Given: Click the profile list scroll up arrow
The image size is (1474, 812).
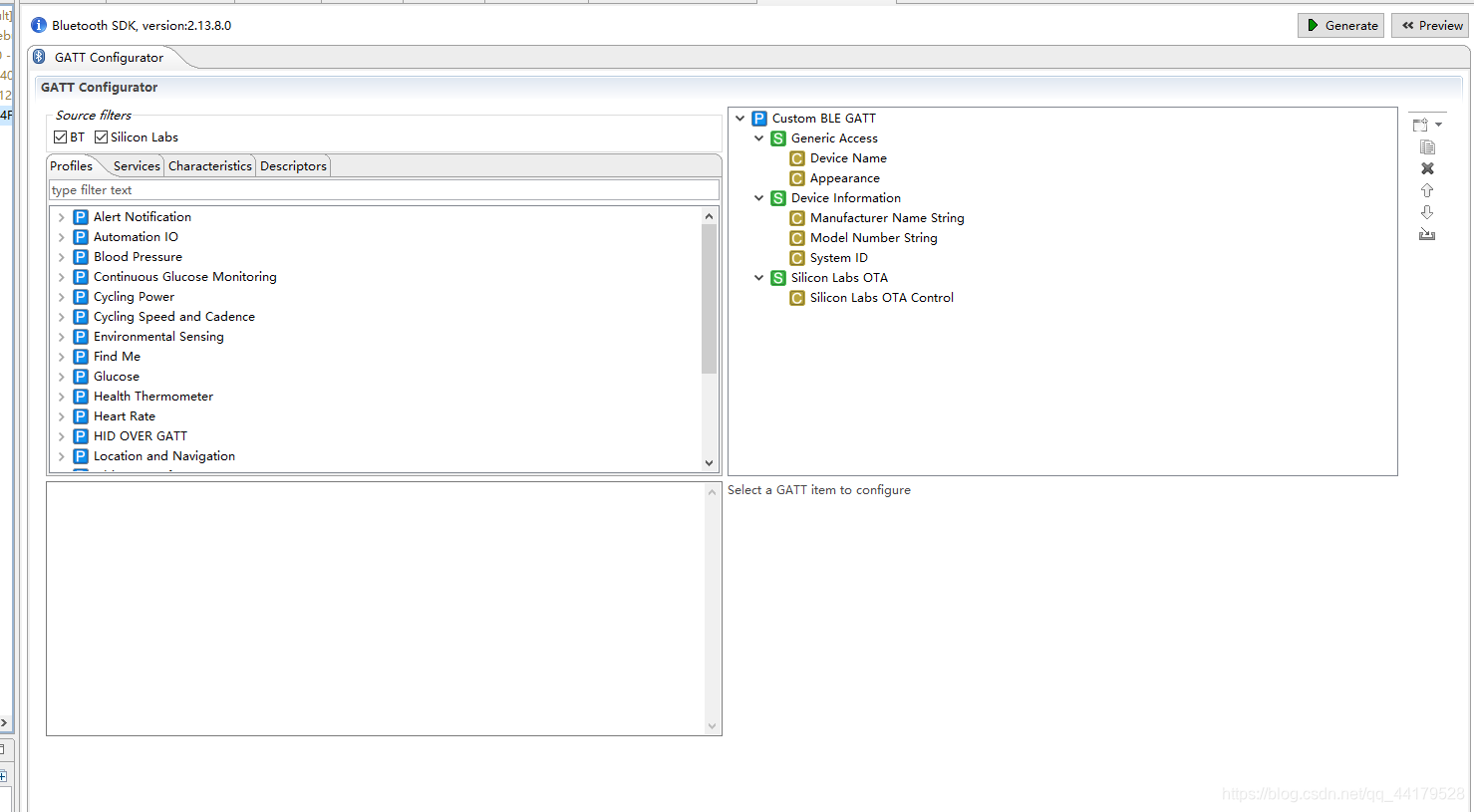Looking at the screenshot, I should point(710,216).
